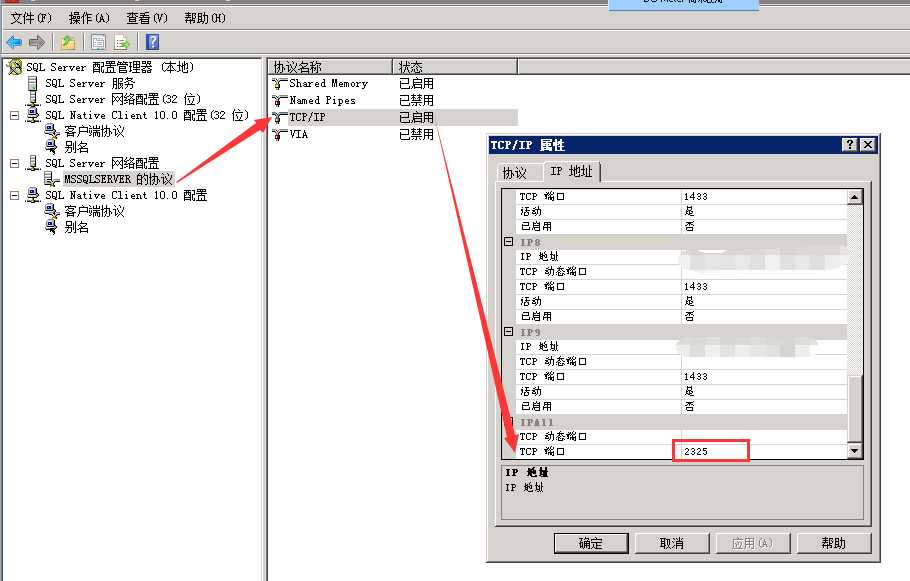This screenshot has height=581, width=910.
Task: Collapse the IP9 property group
Action: coord(508,331)
